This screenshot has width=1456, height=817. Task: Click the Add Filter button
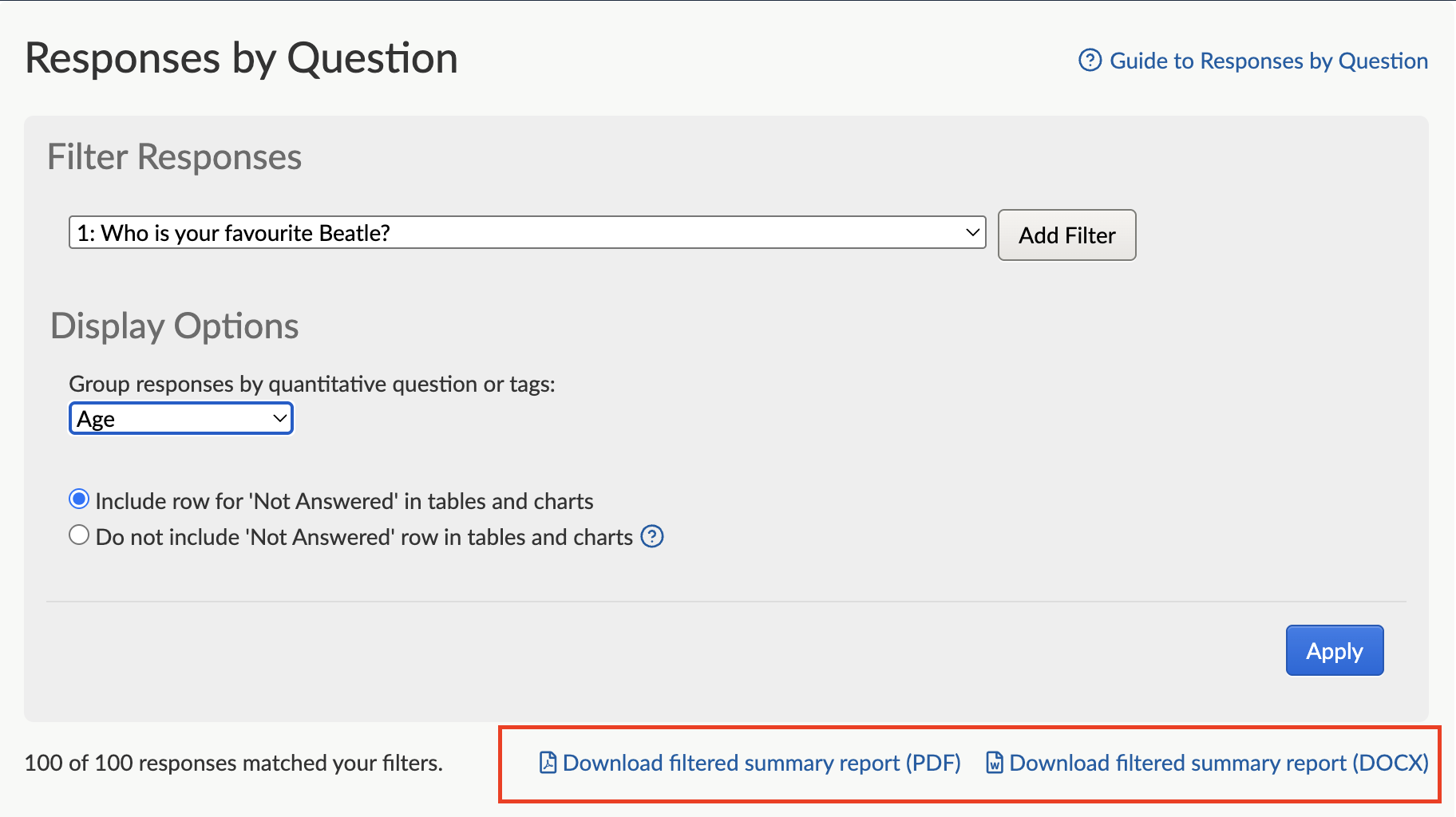click(x=1066, y=235)
